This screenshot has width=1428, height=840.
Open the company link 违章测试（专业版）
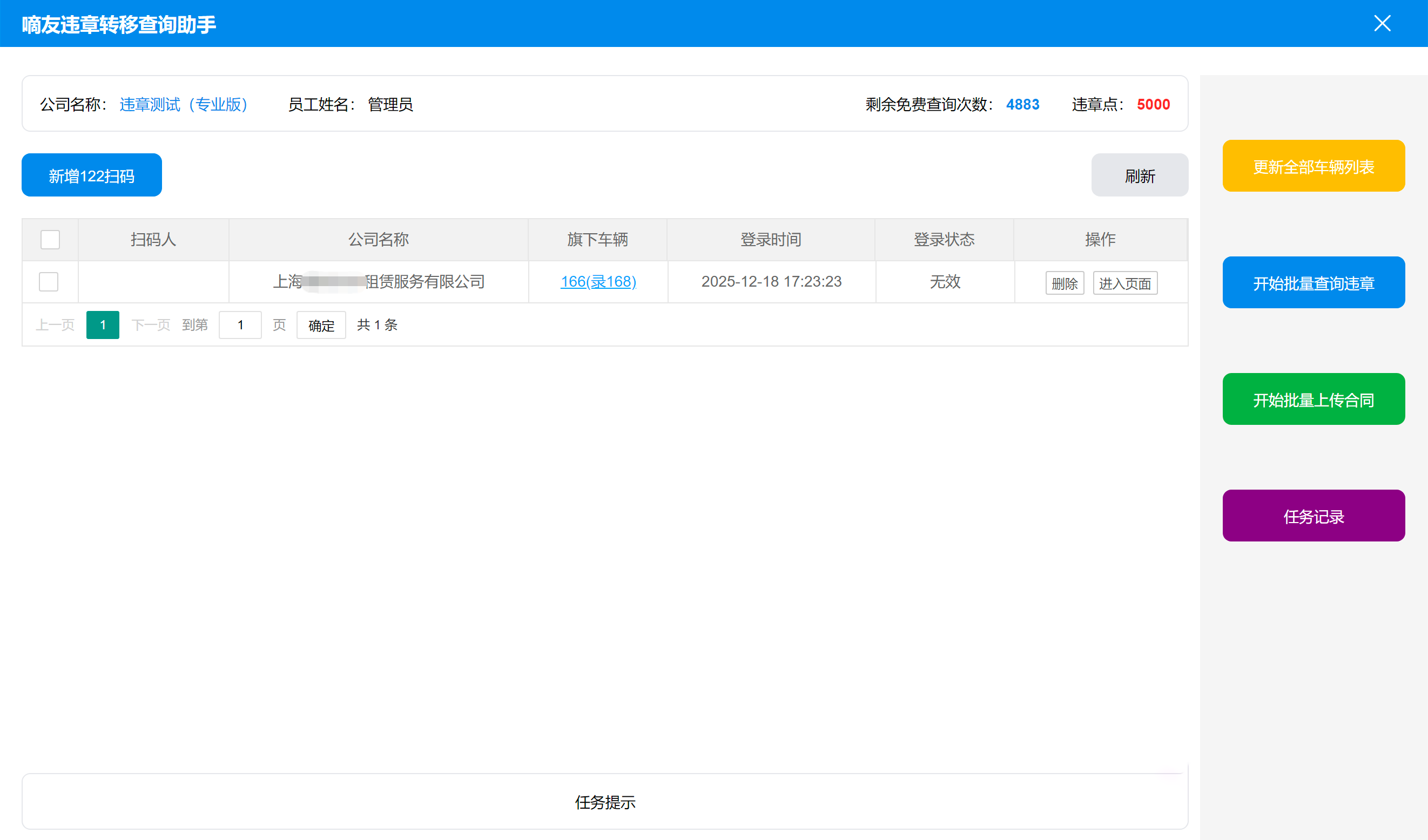[x=184, y=104]
